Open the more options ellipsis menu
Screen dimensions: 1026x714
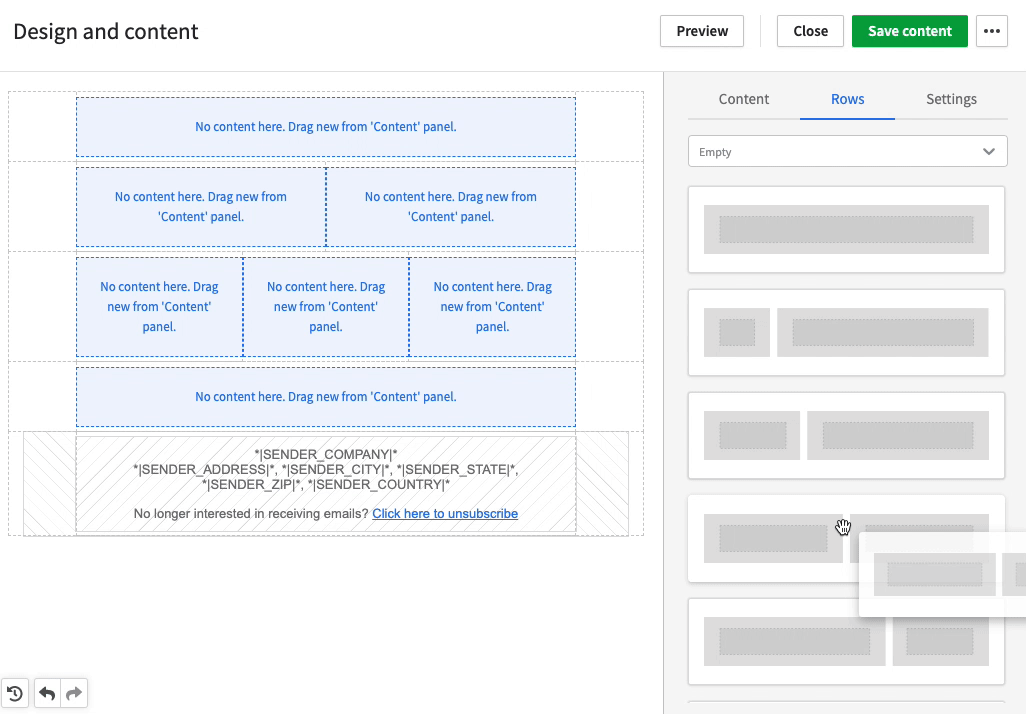[x=991, y=31]
